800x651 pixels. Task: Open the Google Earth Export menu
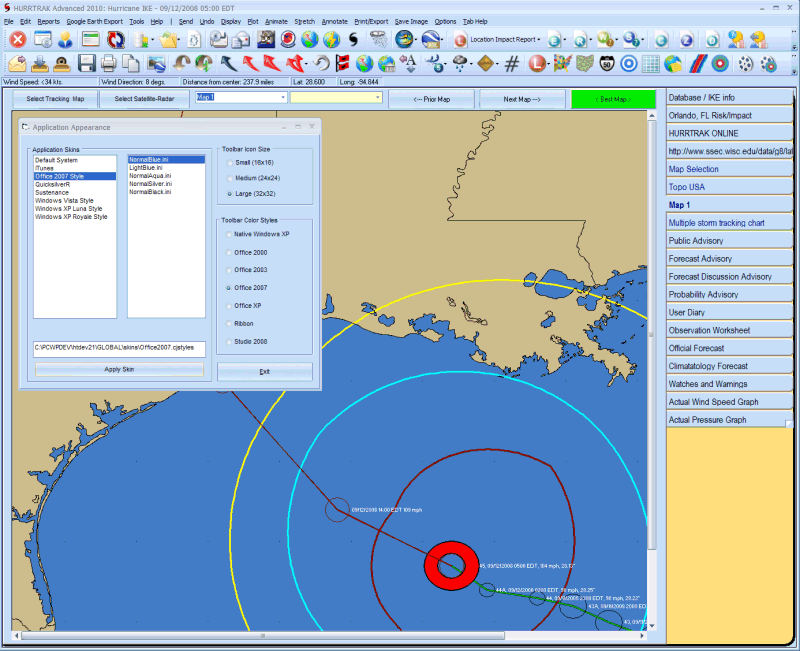(x=94, y=20)
